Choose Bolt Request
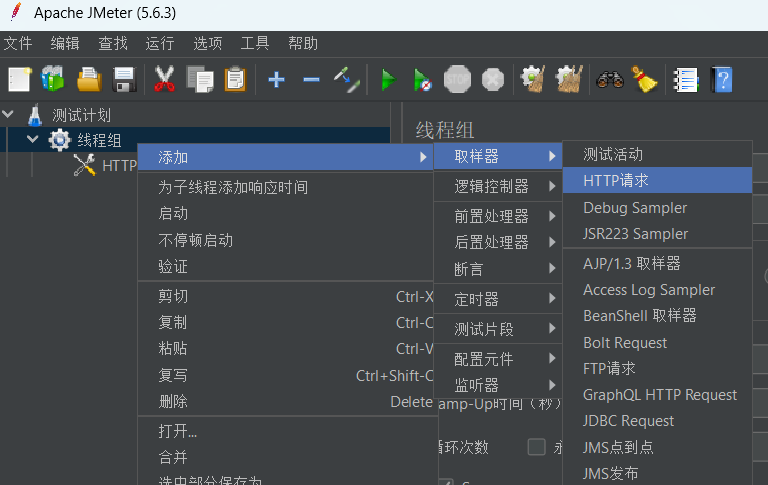This screenshot has height=485, width=768. pyautogui.click(x=657, y=342)
